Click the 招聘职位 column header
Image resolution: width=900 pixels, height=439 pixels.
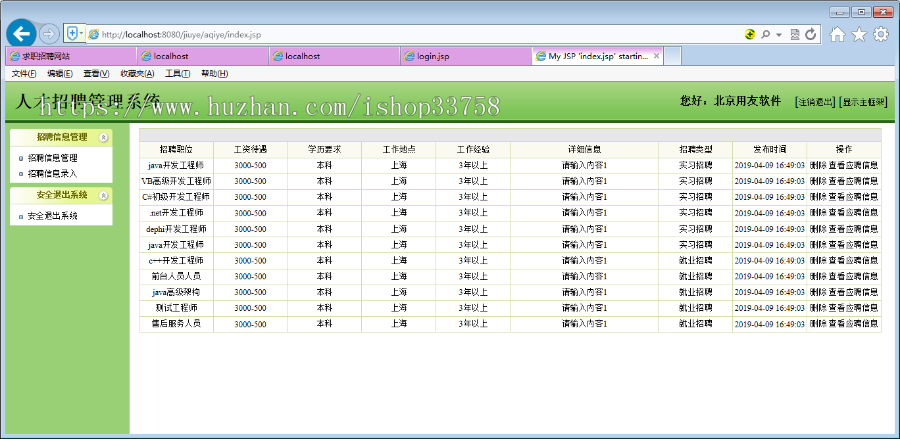(x=176, y=149)
